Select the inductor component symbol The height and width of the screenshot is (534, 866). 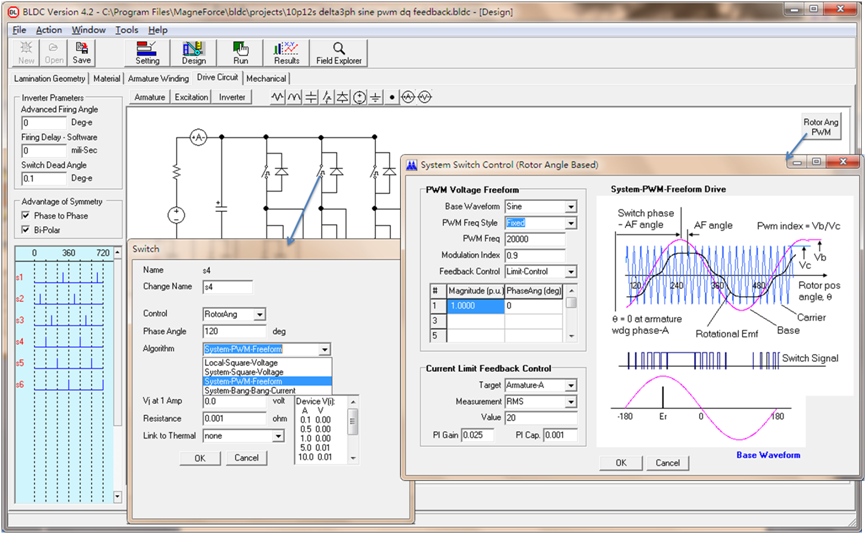coord(295,98)
